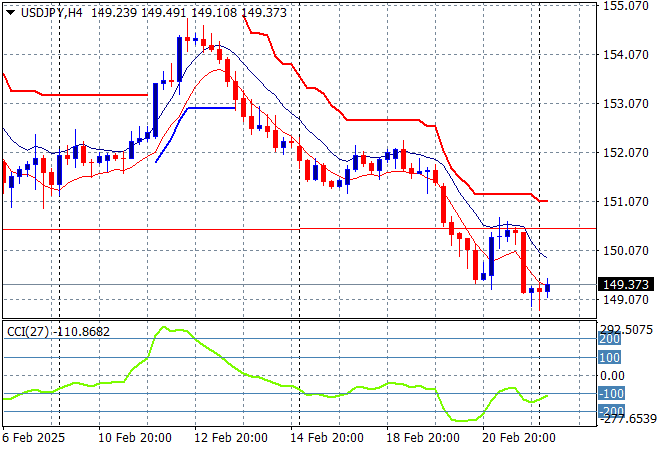Click the -200 level marker in CCI panel
The width and height of the screenshot is (660, 450).
pos(611,411)
